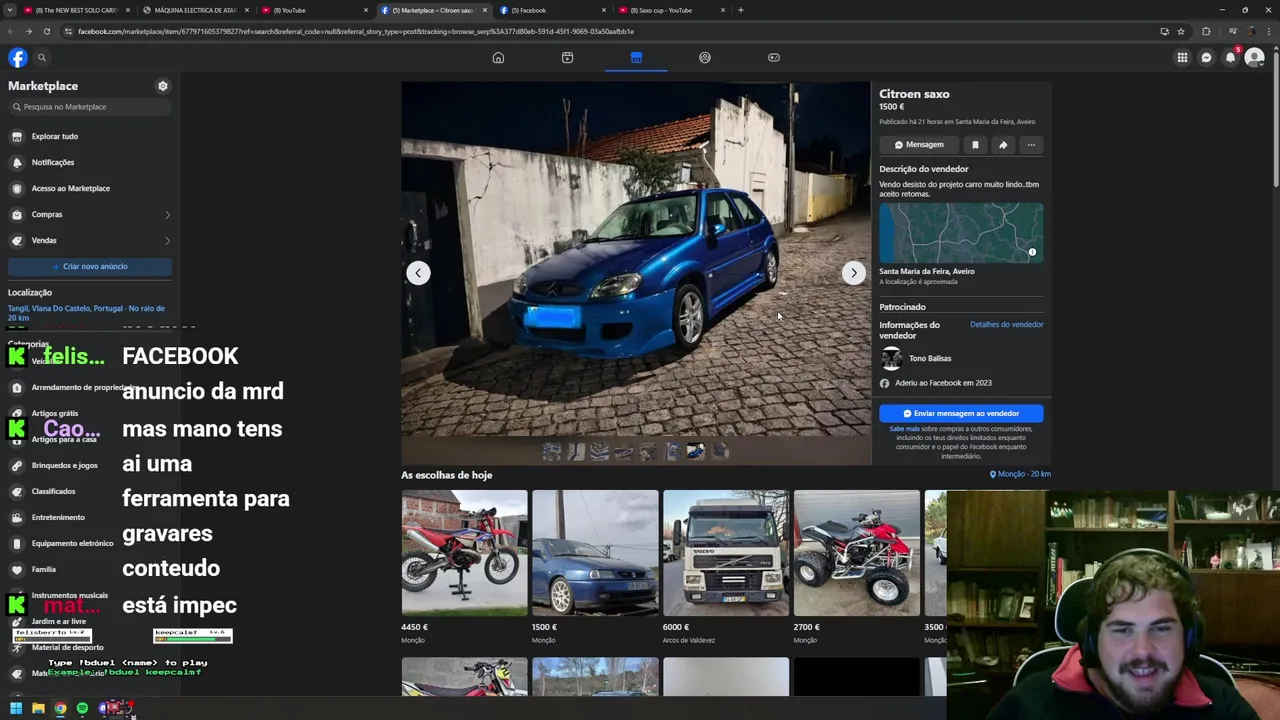Share the listing with arrow icon
Screen dimensions: 1280x720
(1003, 145)
